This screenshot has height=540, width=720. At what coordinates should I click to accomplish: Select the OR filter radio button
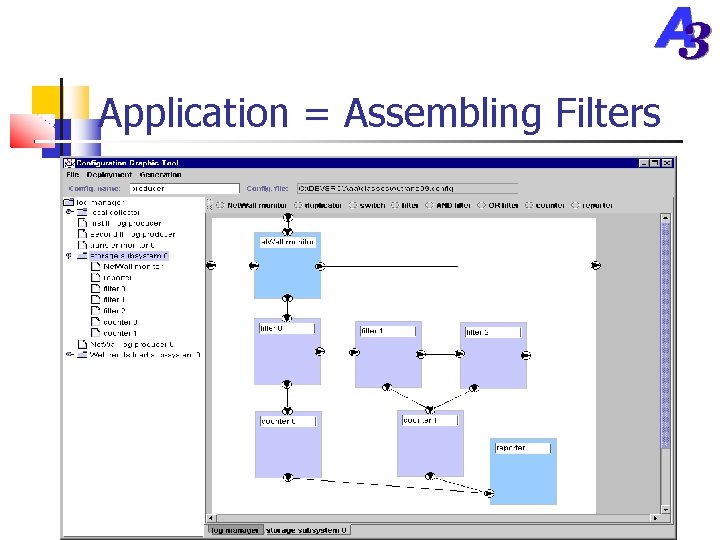click(481, 205)
